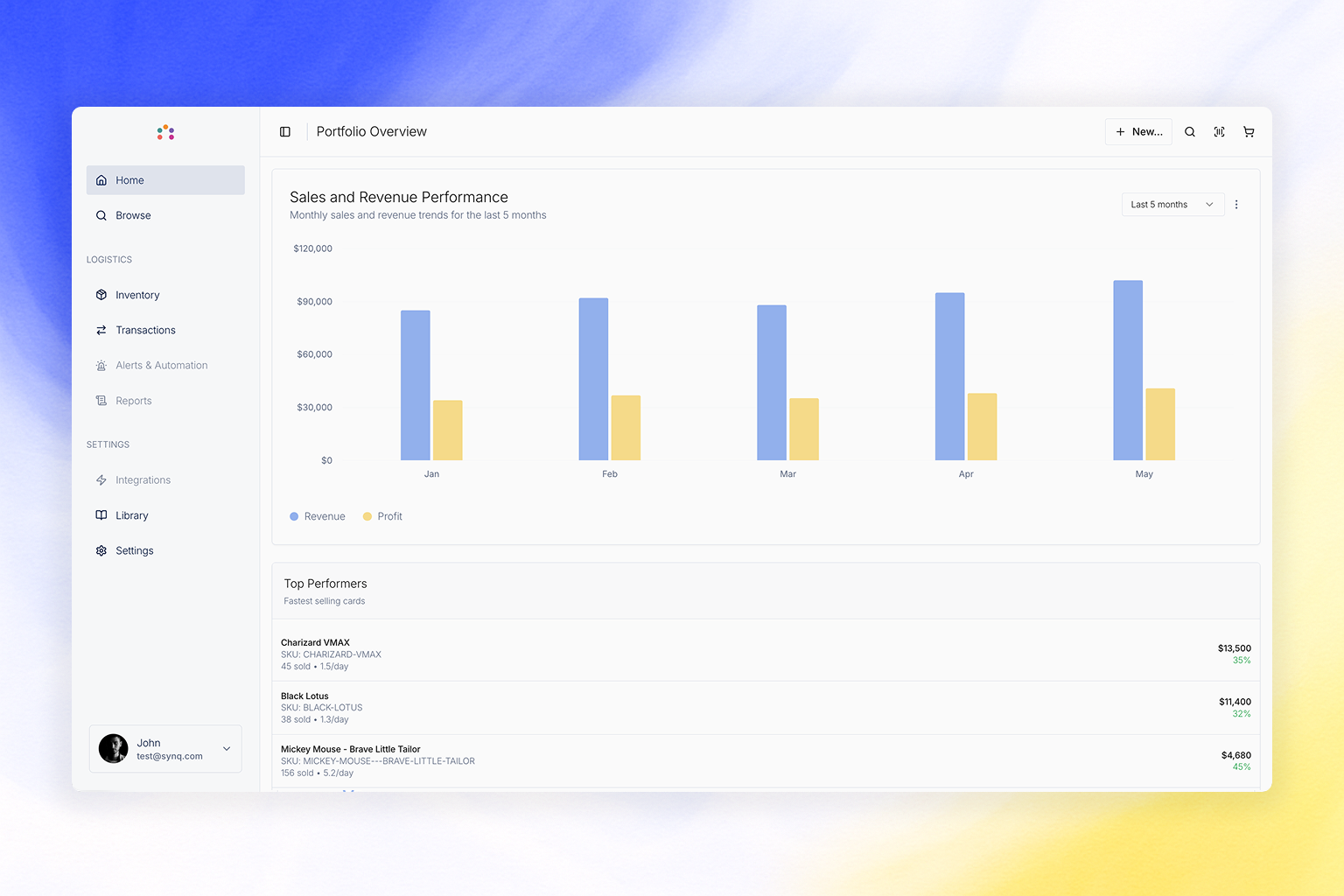
Task: Open the barcode scanner icon
Action: pos(1219,131)
